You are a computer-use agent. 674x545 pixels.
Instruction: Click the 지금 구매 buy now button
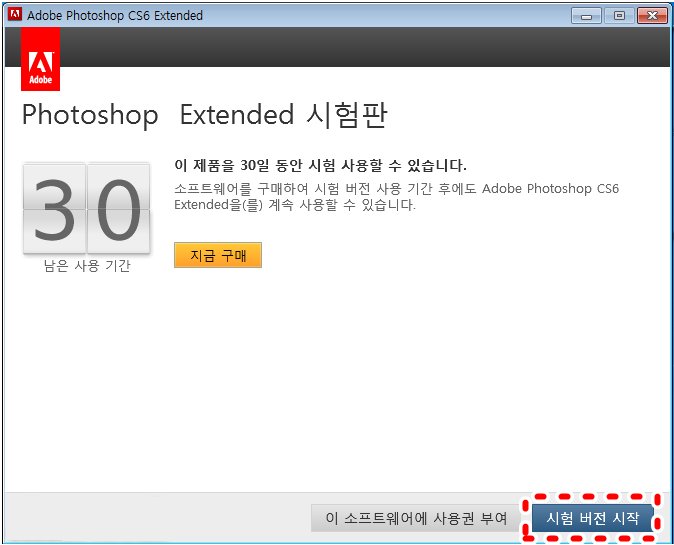218,255
